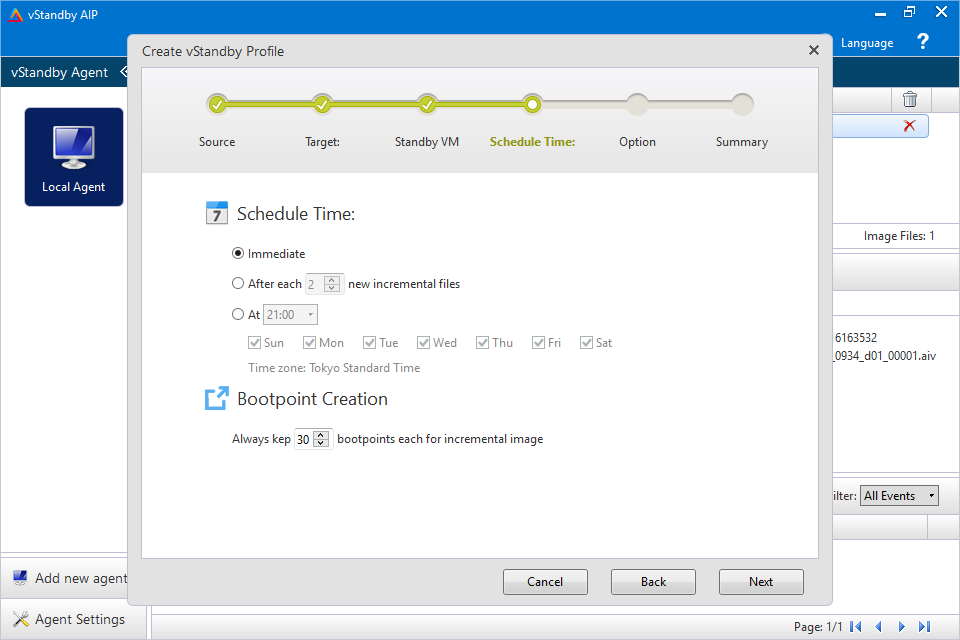Adjust the bootpoints count stepper
The image size is (960, 640).
(321, 439)
